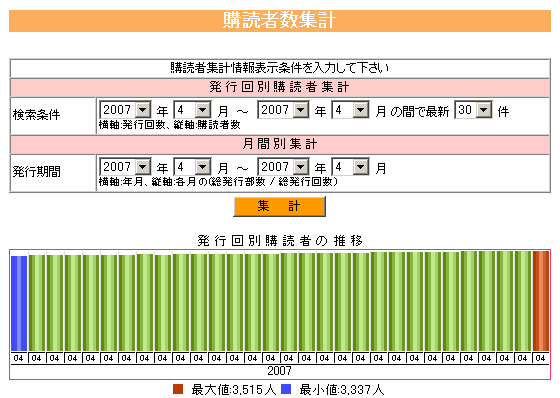
Task: Open start month dropdown in 検索条件 row
Action: click(x=192, y=110)
